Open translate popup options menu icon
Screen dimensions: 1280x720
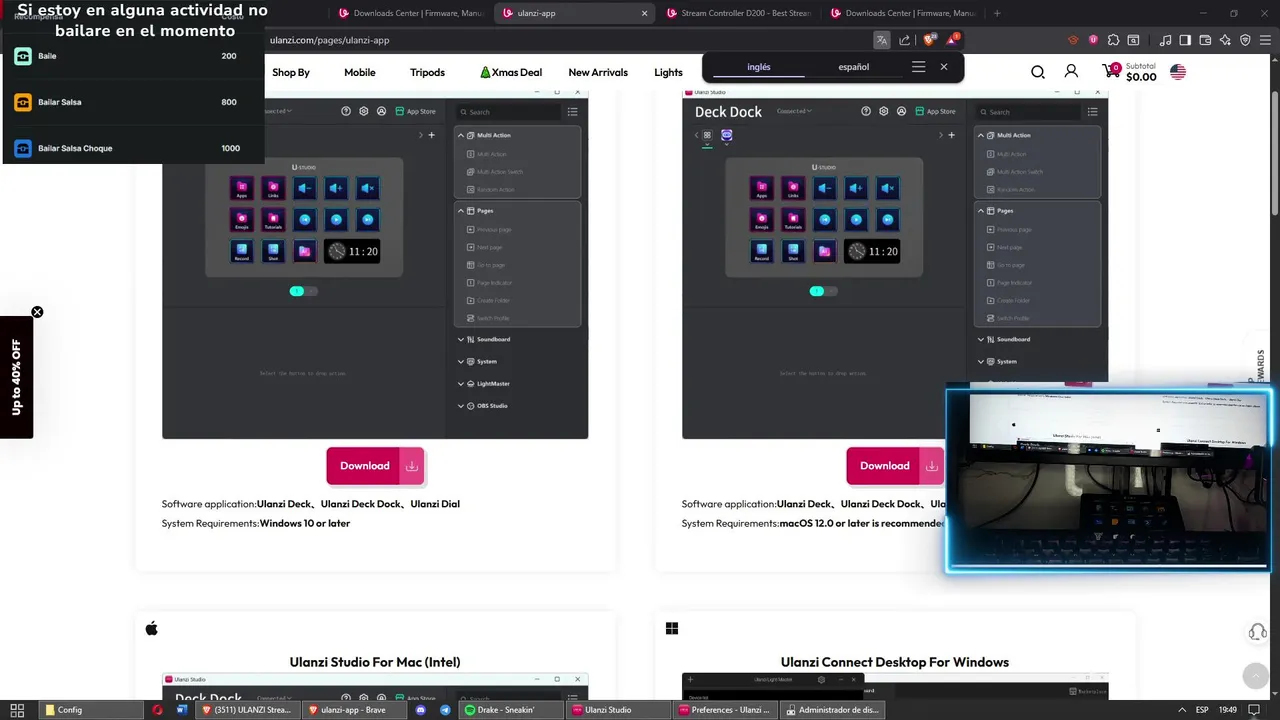918,67
